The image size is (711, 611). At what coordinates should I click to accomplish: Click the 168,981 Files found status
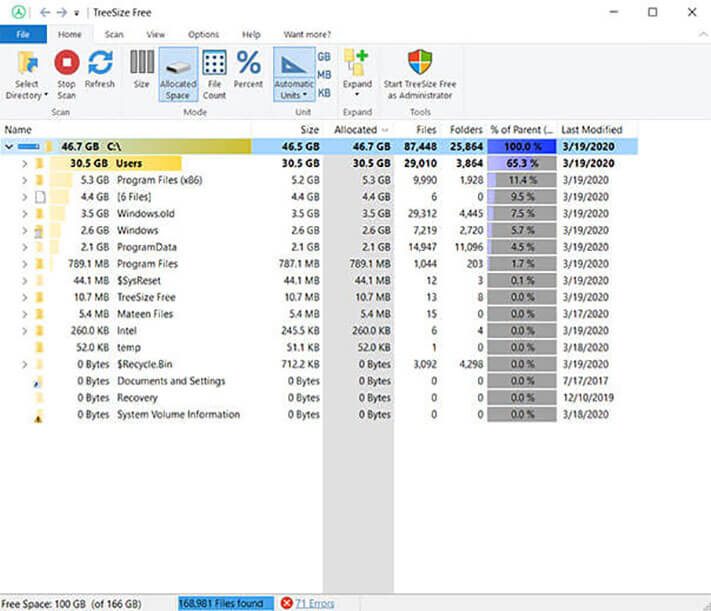coord(225,604)
